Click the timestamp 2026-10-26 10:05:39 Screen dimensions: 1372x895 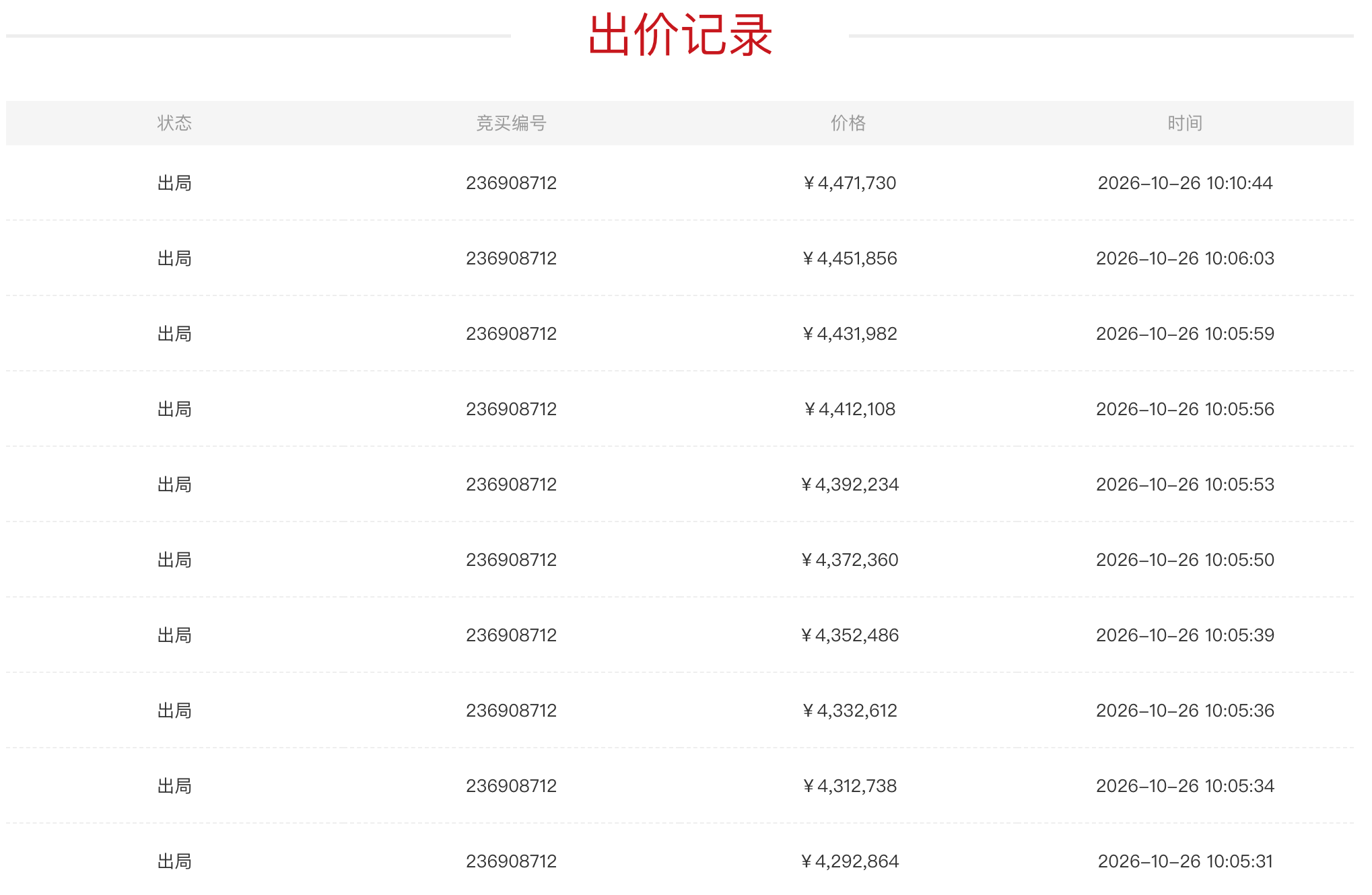[x=1186, y=635]
